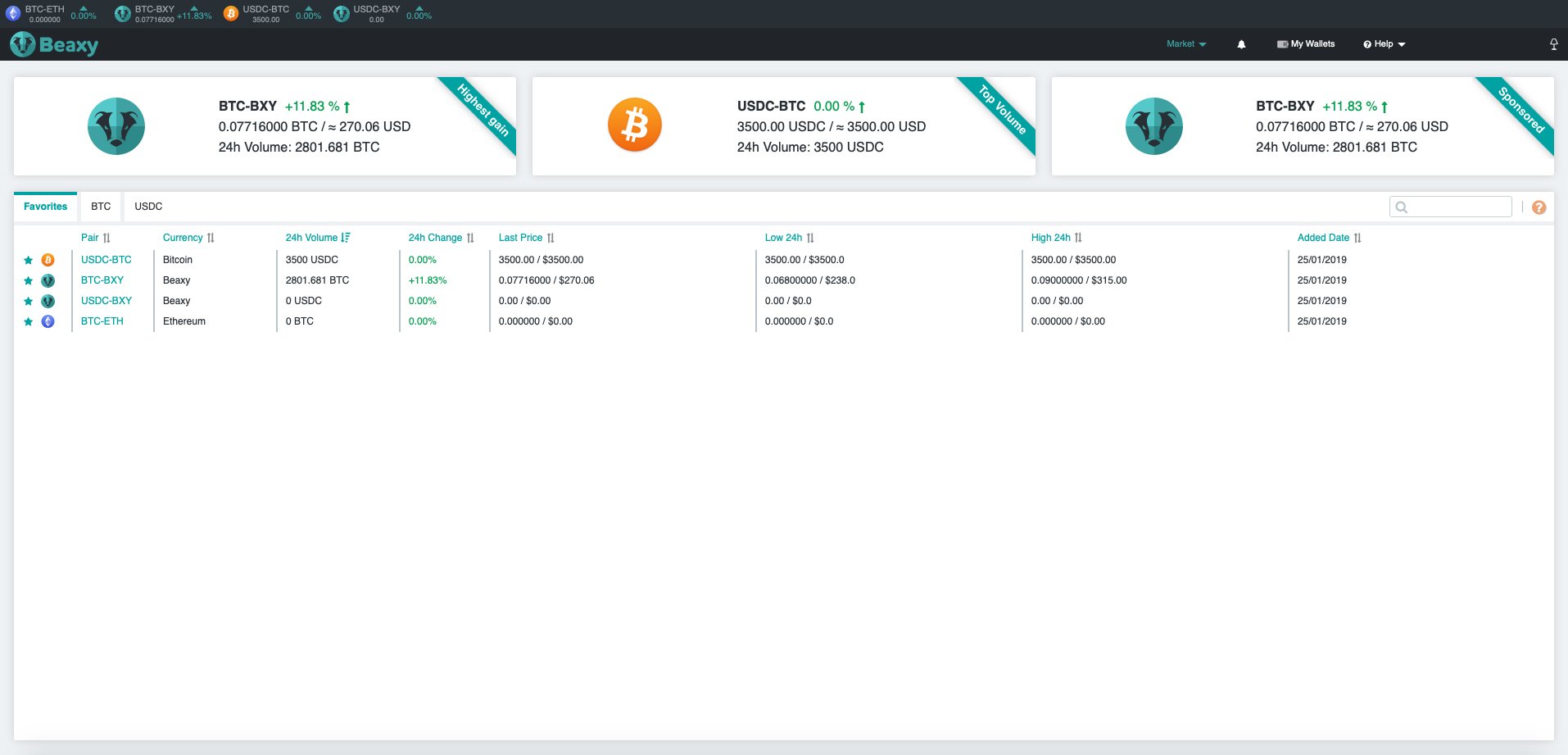The image size is (1568, 755).
Task: Open the USDC-BTC pair link
Action: 106,260
